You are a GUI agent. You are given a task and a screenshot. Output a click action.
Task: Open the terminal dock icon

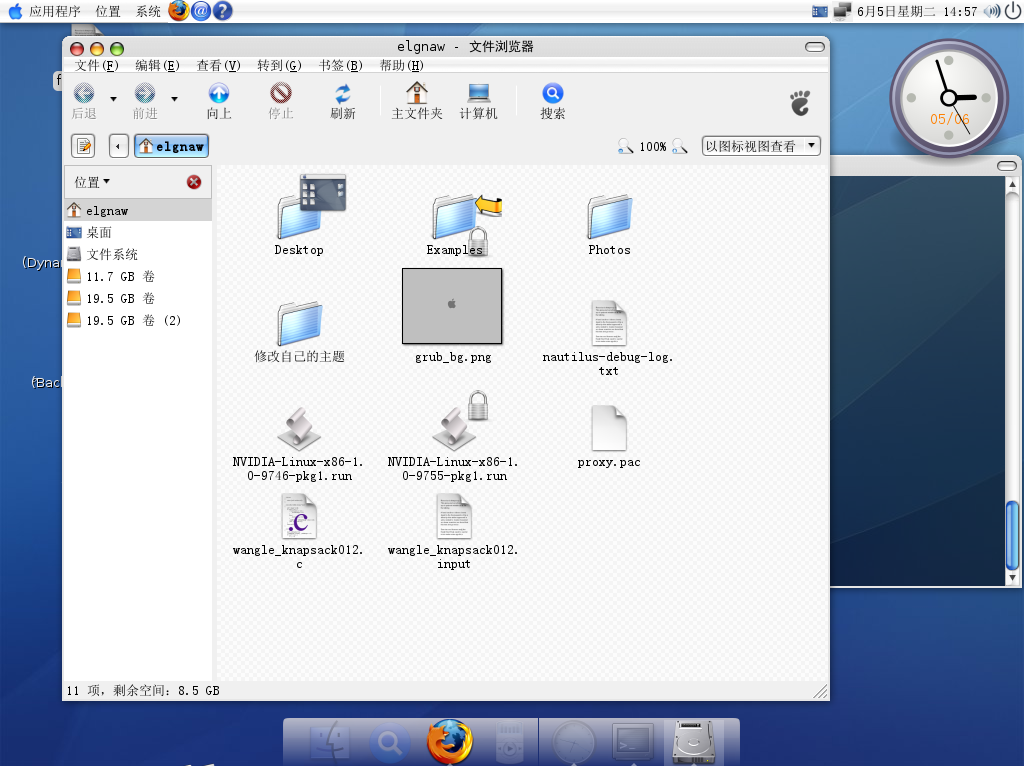632,742
